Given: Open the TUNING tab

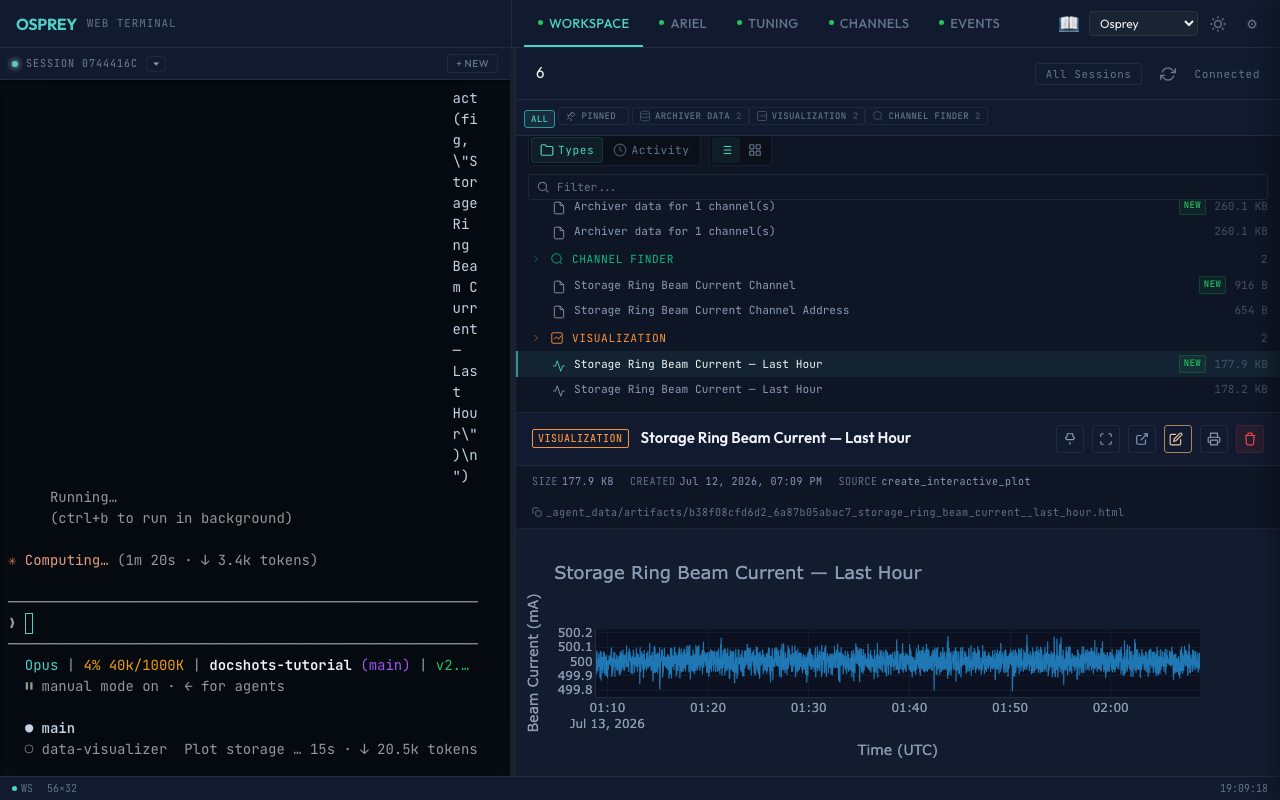Looking at the screenshot, I should pyautogui.click(x=767, y=23).
